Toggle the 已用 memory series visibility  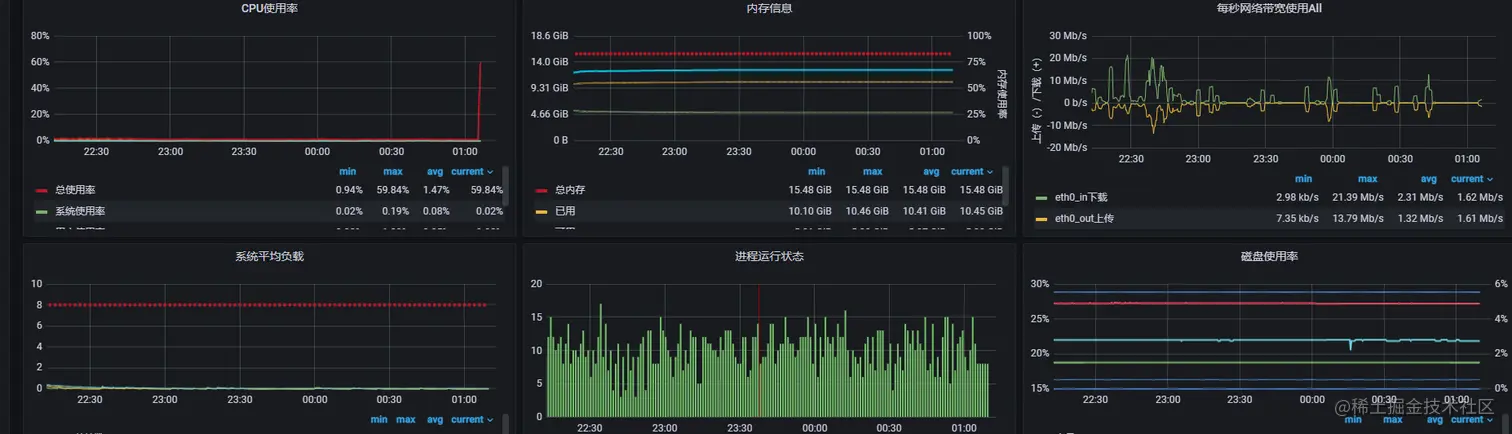coord(565,211)
